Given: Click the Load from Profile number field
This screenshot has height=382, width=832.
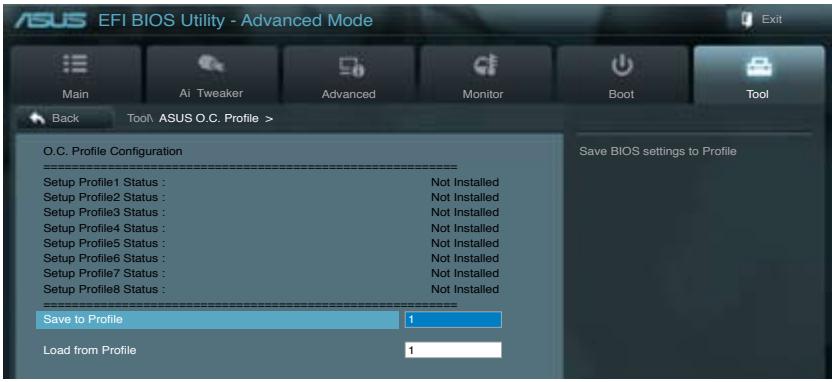Looking at the screenshot, I should click(453, 350).
